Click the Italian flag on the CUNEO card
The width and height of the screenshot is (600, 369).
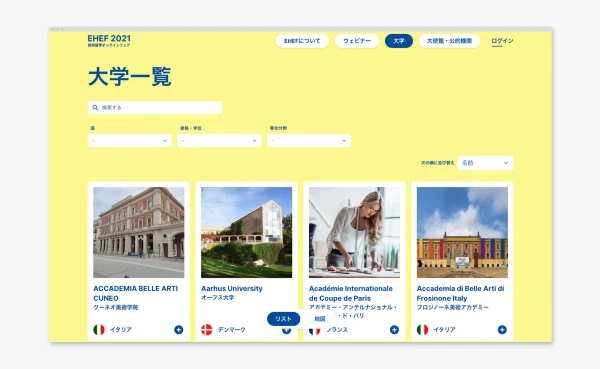point(99,330)
